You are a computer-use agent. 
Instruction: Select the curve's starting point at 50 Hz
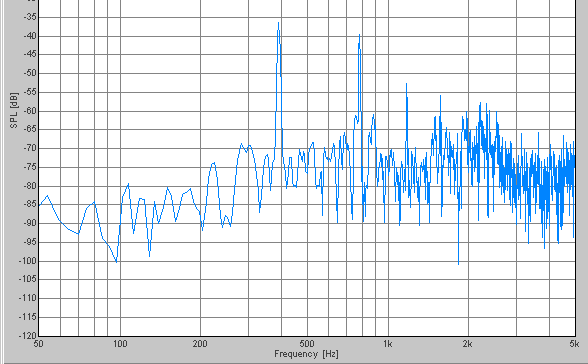(x=39, y=205)
